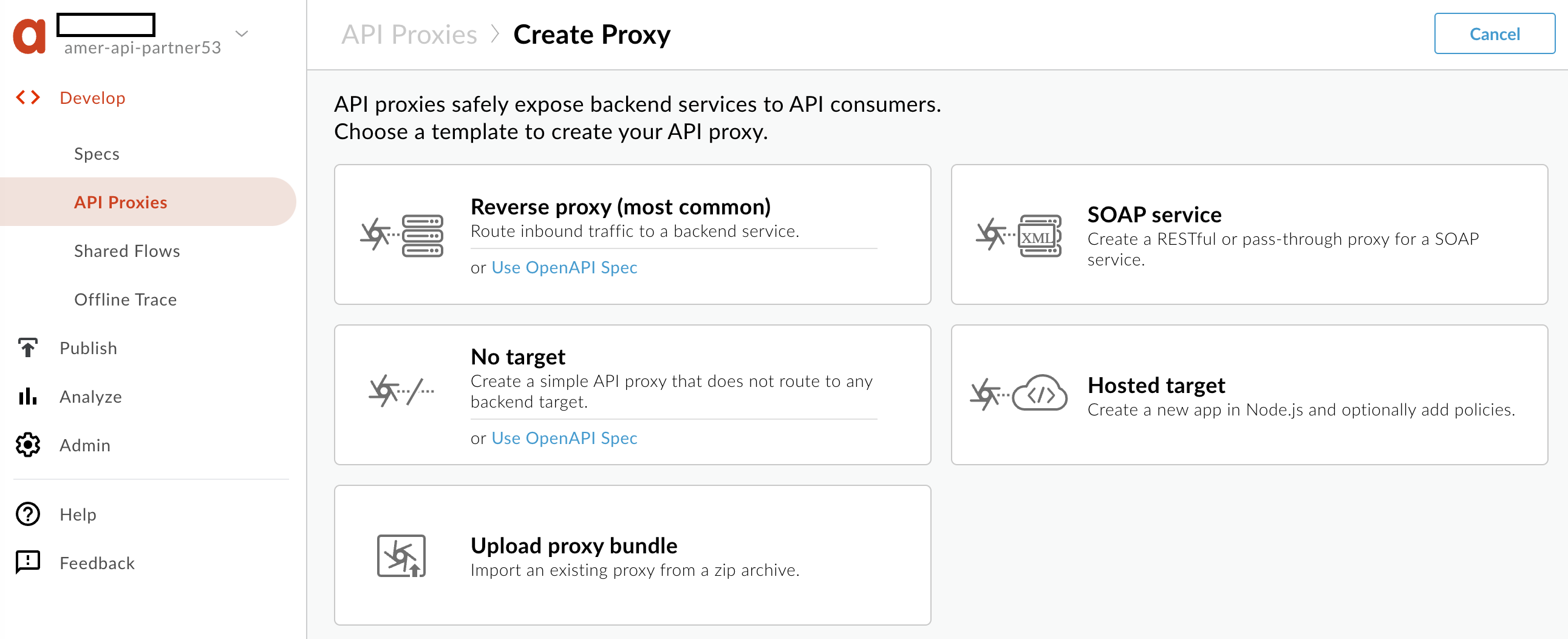Click the Help question mark icon
This screenshot has width=1568, height=639.
28,514
